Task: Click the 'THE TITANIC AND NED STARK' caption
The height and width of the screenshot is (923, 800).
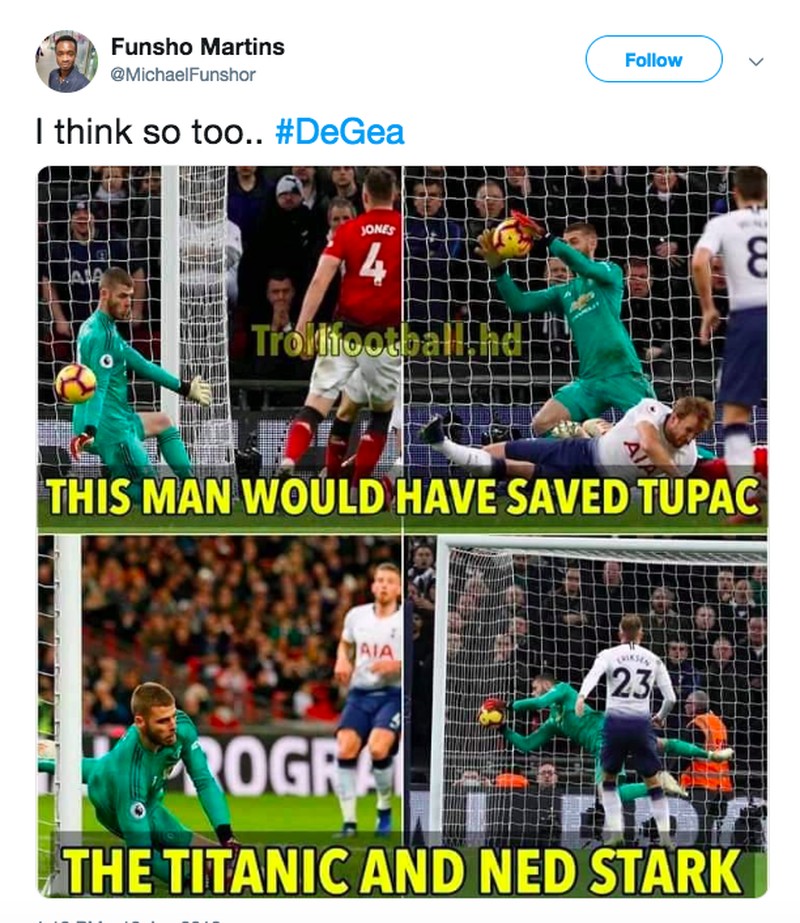Action: (403, 871)
